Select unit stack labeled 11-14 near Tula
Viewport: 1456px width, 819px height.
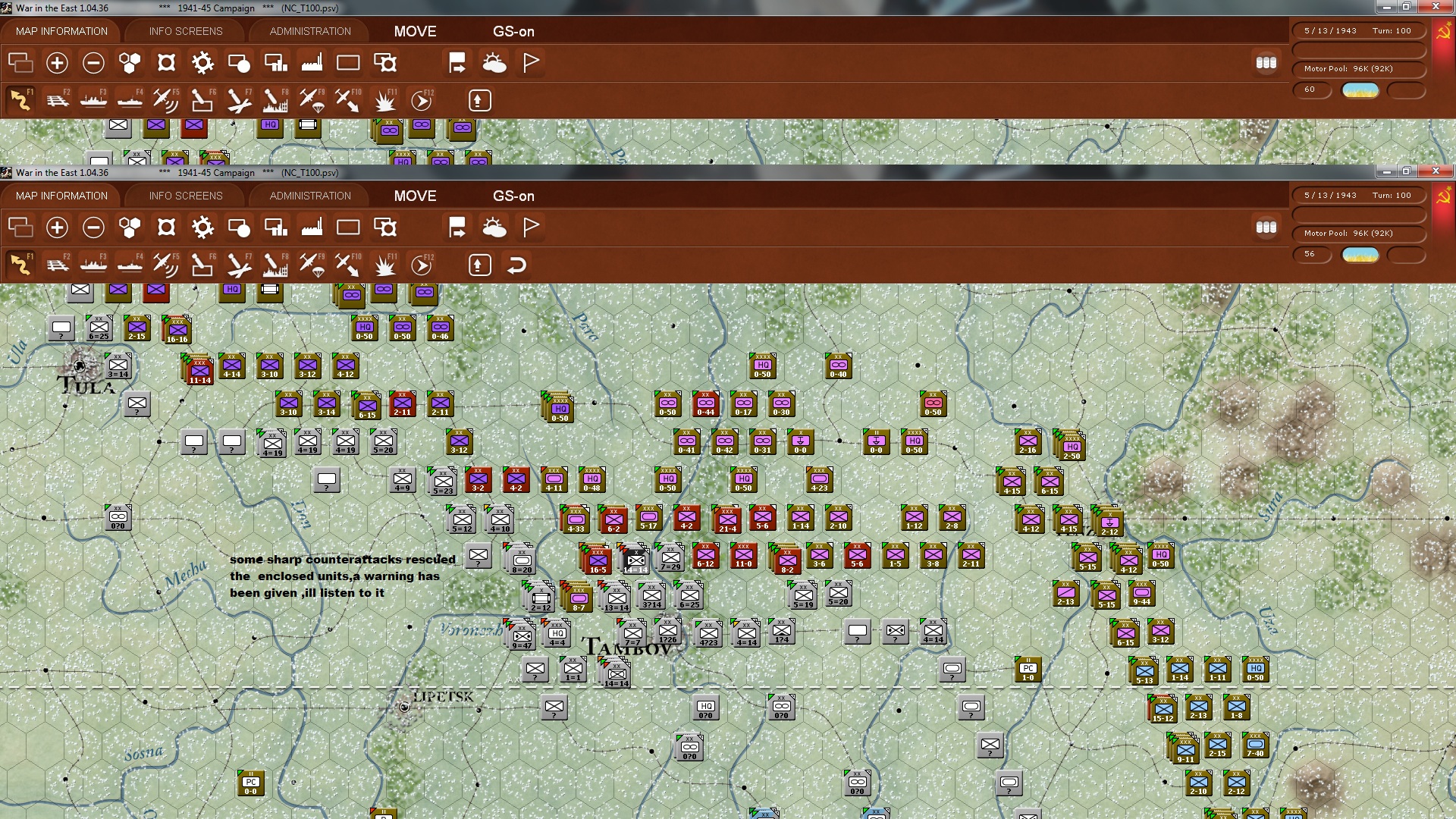(x=199, y=372)
